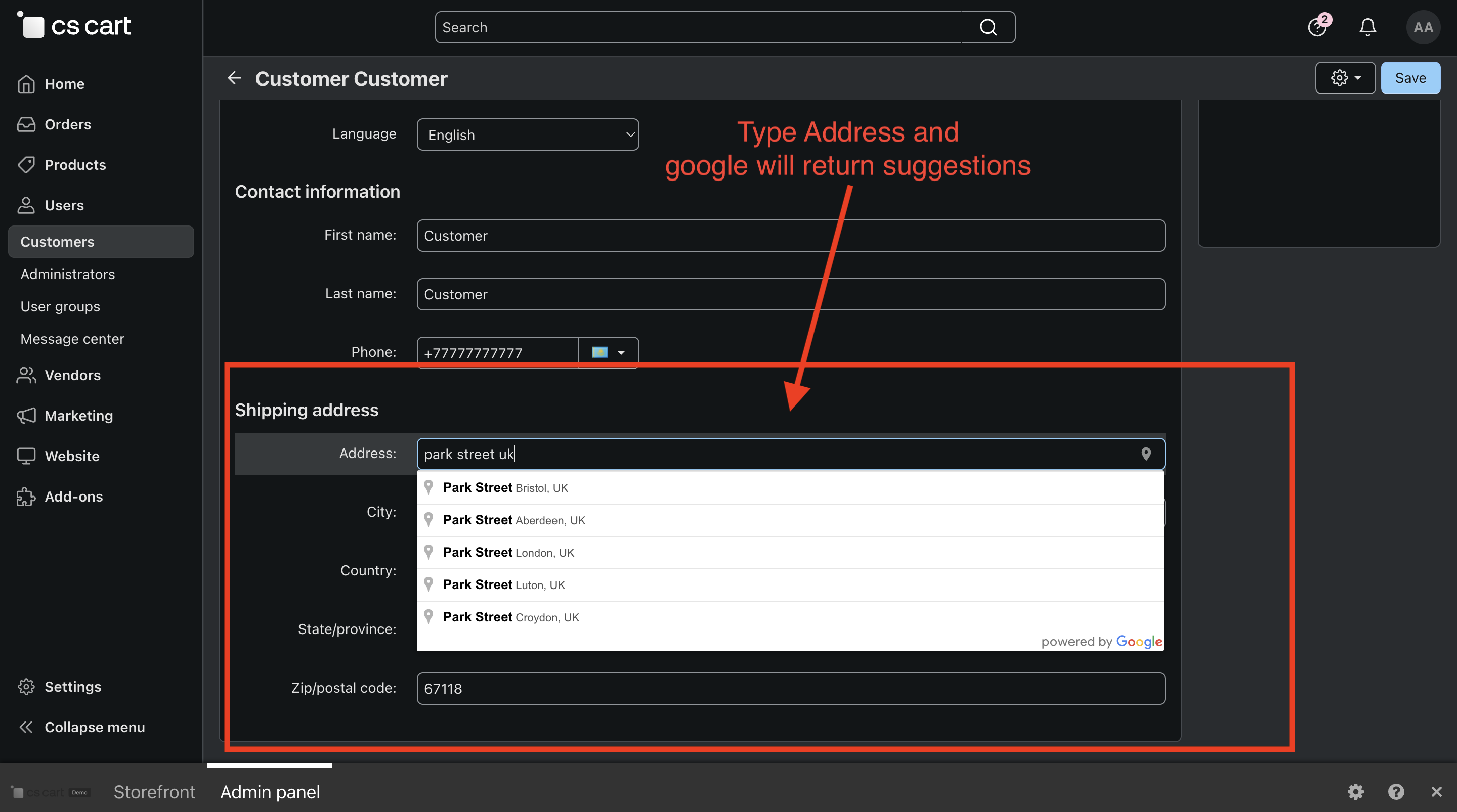
Task: Click the address location pin icon
Action: click(1146, 454)
